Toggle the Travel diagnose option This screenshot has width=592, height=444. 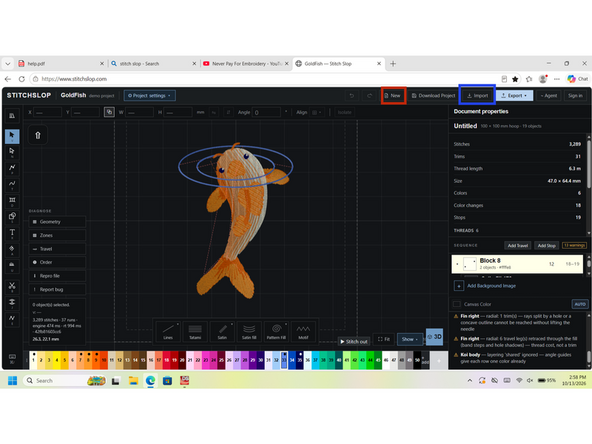pos(57,249)
